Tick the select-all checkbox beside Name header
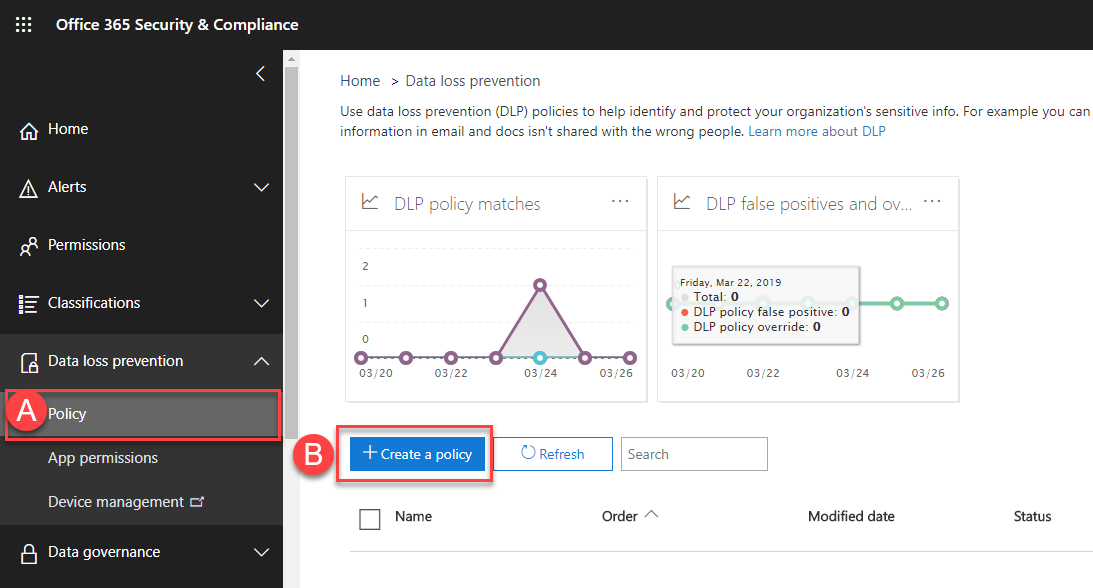 pyautogui.click(x=369, y=519)
